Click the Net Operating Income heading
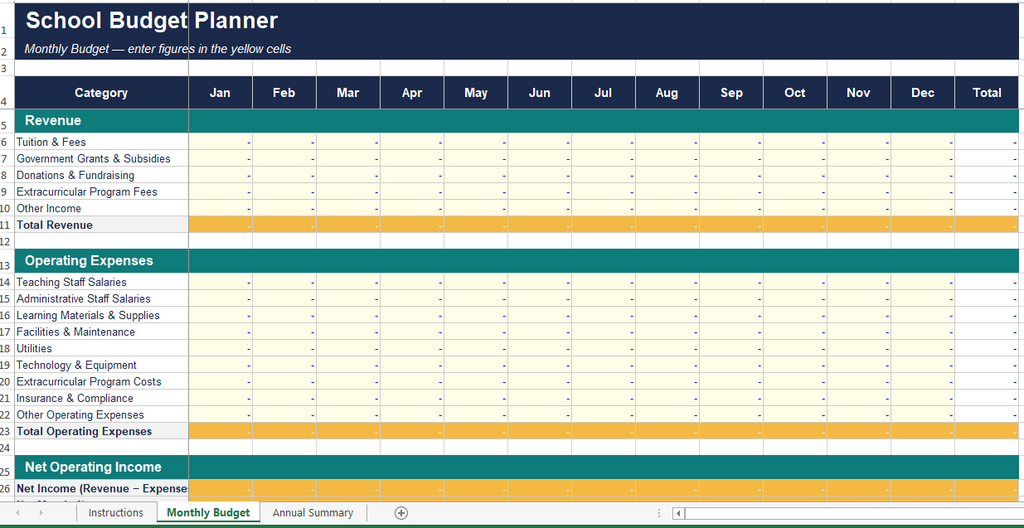Viewport: 1024px width, 528px height. (93, 467)
